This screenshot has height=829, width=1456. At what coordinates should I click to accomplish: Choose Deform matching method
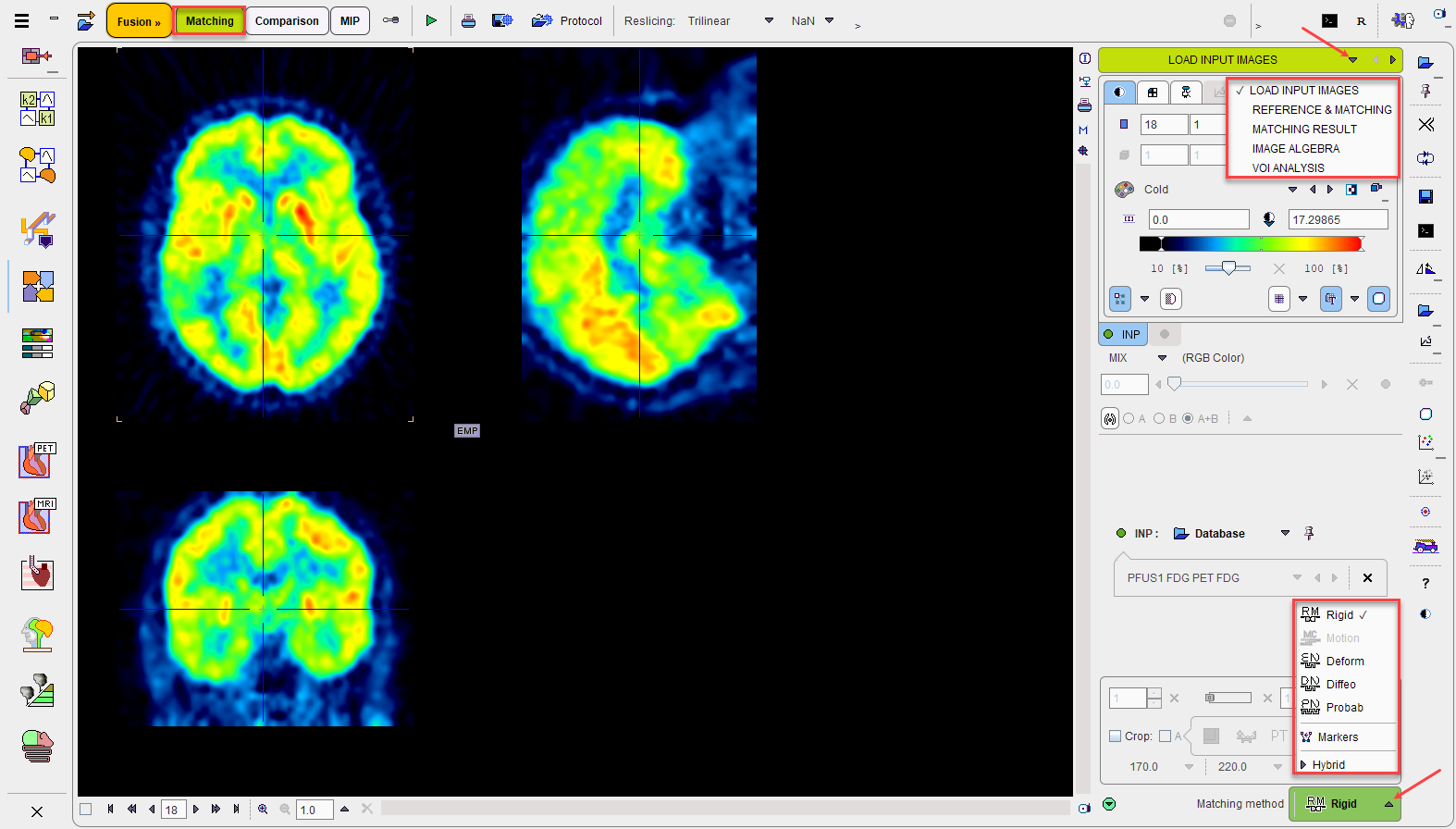tap(1346, 661)
